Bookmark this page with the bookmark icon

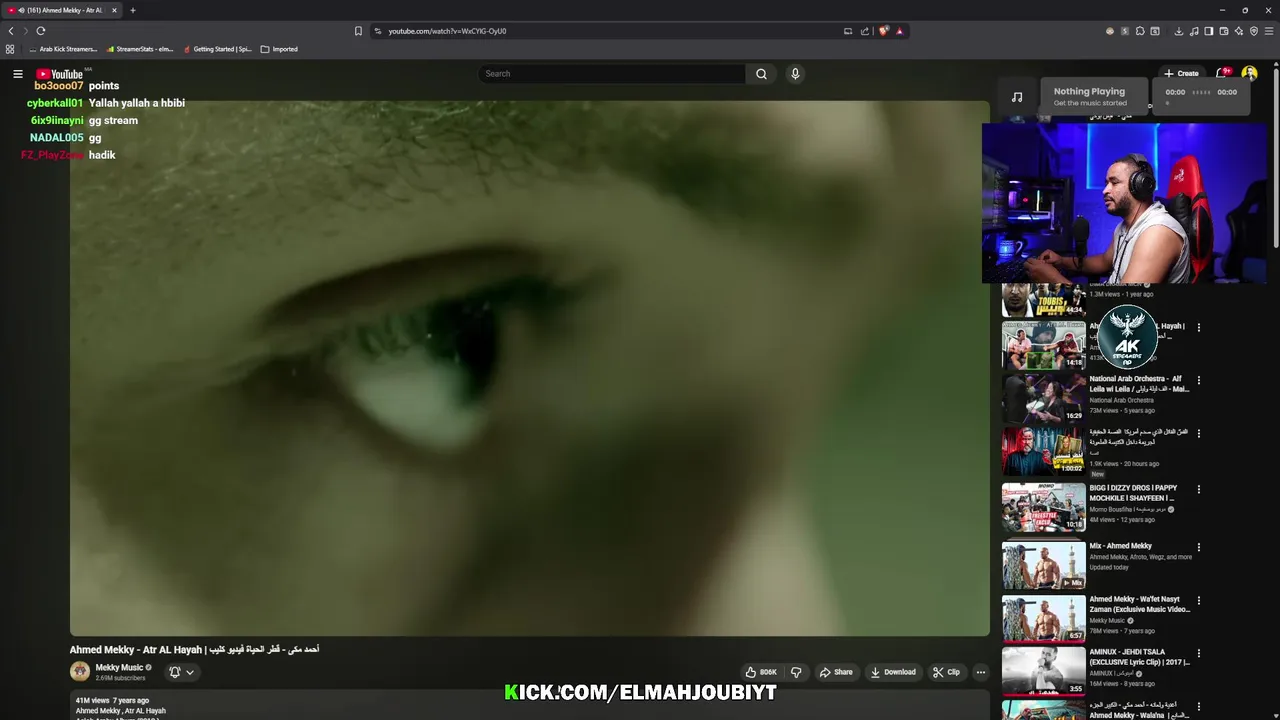point(358,31)
